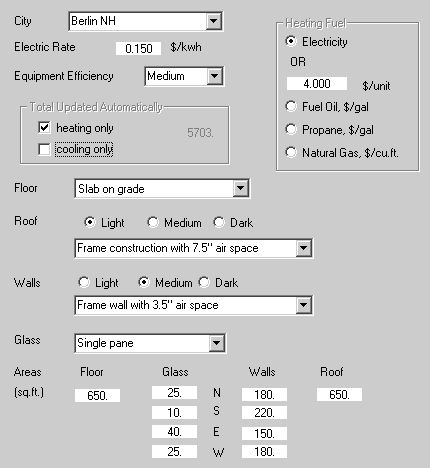The width and height of the screenshot is (430, 468).
Task: Select Natural Gas heating fuel option
Action: [291, 152]
